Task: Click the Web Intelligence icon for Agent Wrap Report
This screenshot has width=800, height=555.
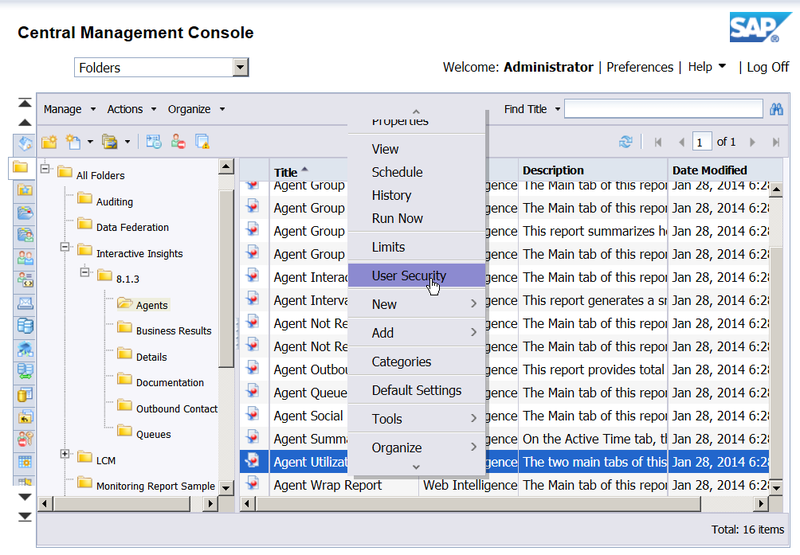Action: click(253, 486)
